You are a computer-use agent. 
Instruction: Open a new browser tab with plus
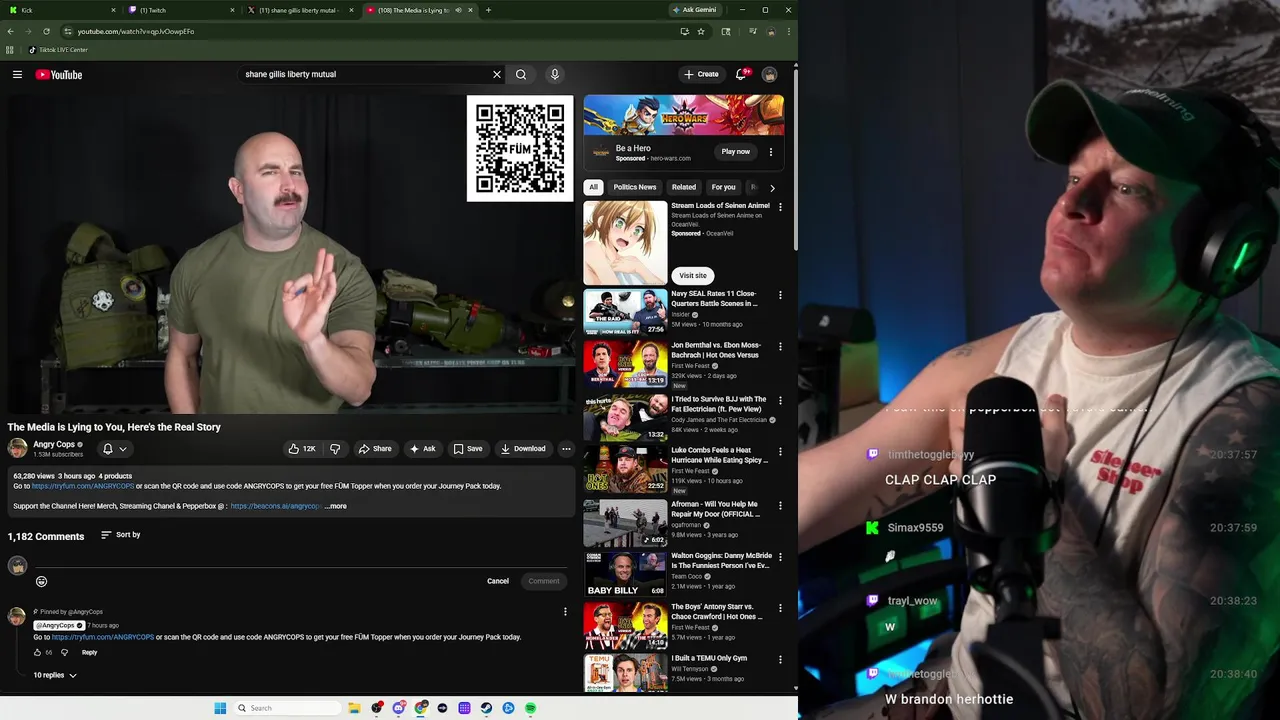488,10
